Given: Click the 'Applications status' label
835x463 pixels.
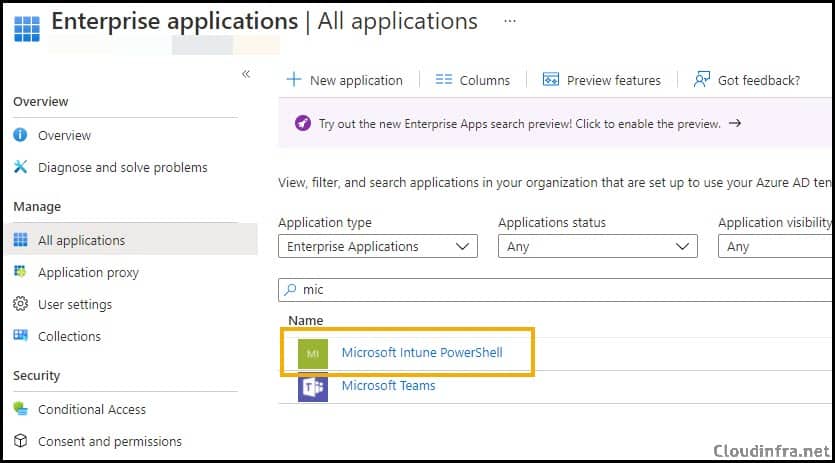Looking at the screenshot, I should tap(552, 222).
